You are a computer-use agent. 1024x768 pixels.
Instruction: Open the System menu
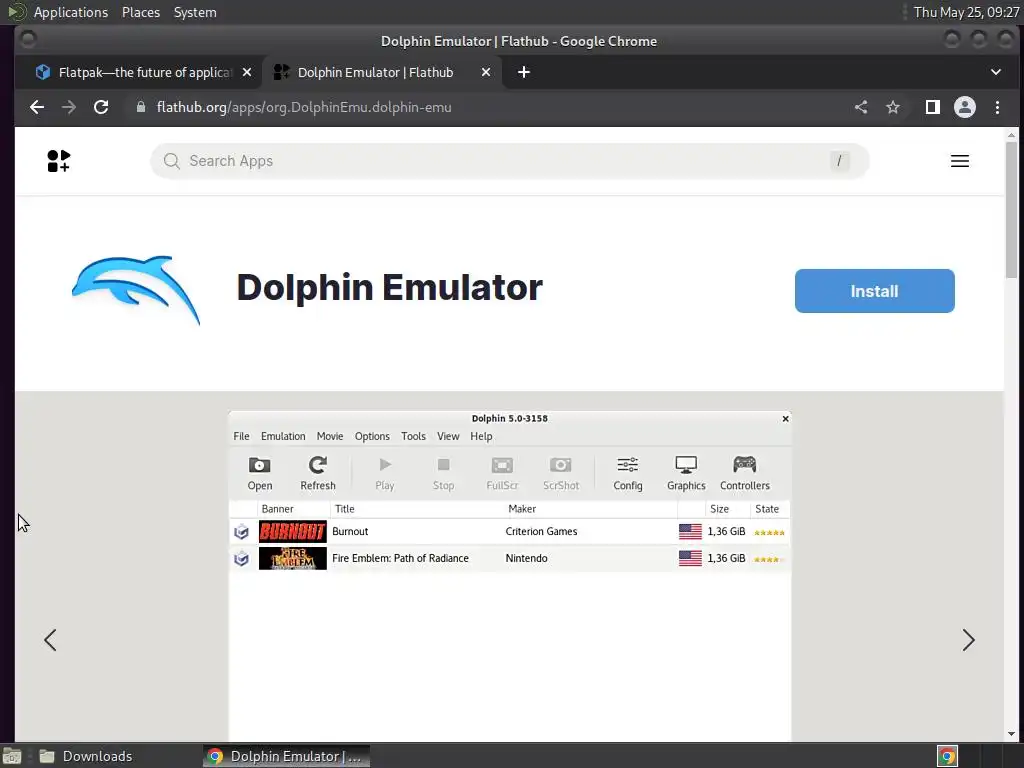point(195,12)
